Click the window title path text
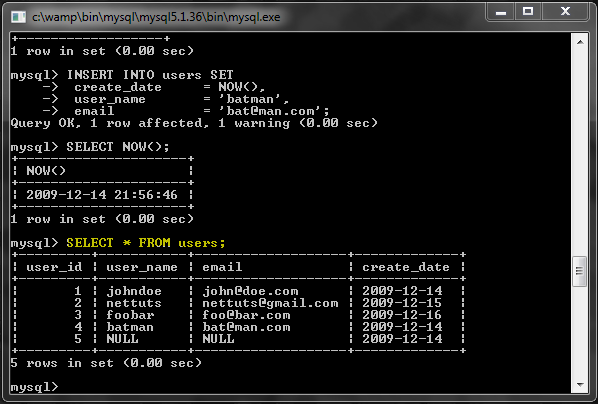The height and width of the screenshot is (404, 598). [156, 17]
